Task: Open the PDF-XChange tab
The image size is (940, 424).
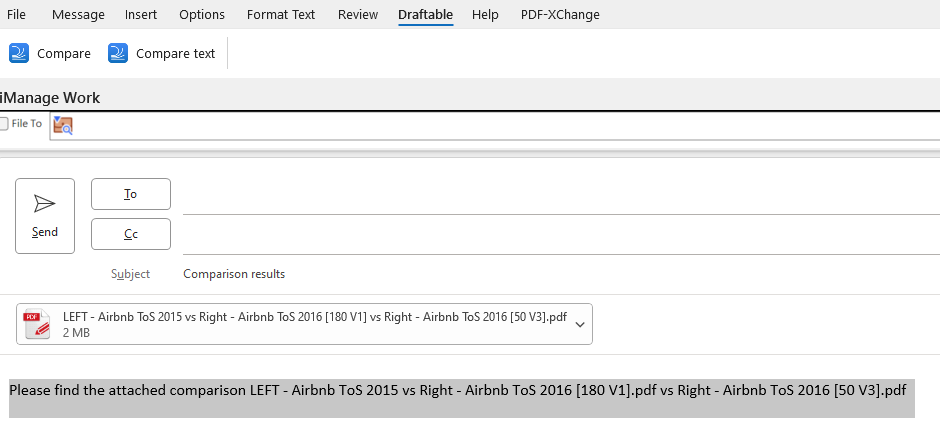Action: tap(560, 14)
